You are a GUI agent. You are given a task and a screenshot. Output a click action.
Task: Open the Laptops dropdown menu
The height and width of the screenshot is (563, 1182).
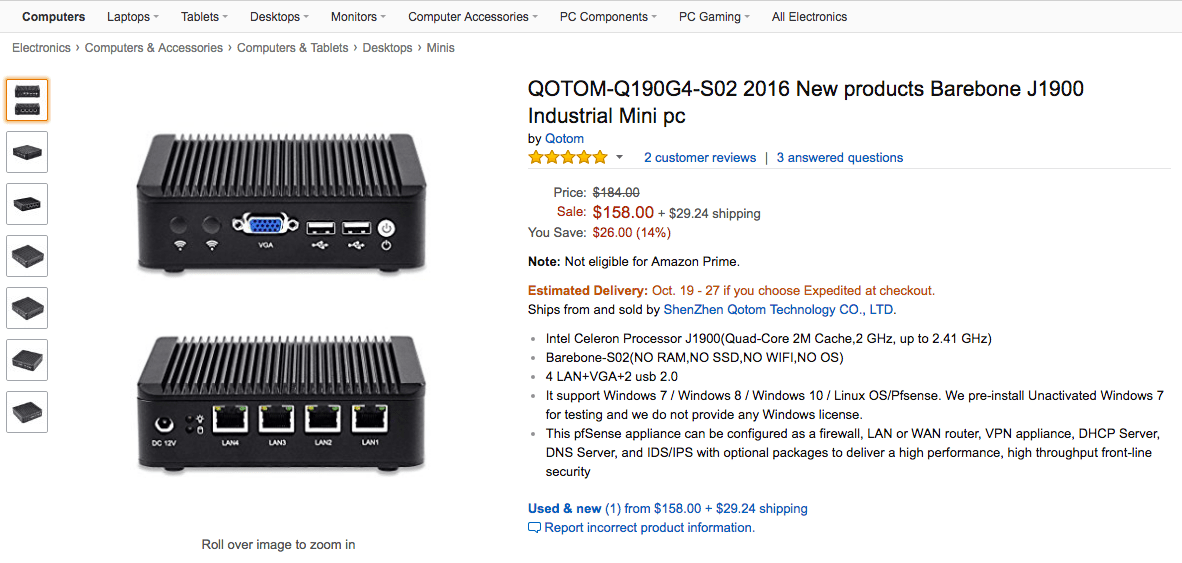[x=133, y=17]
